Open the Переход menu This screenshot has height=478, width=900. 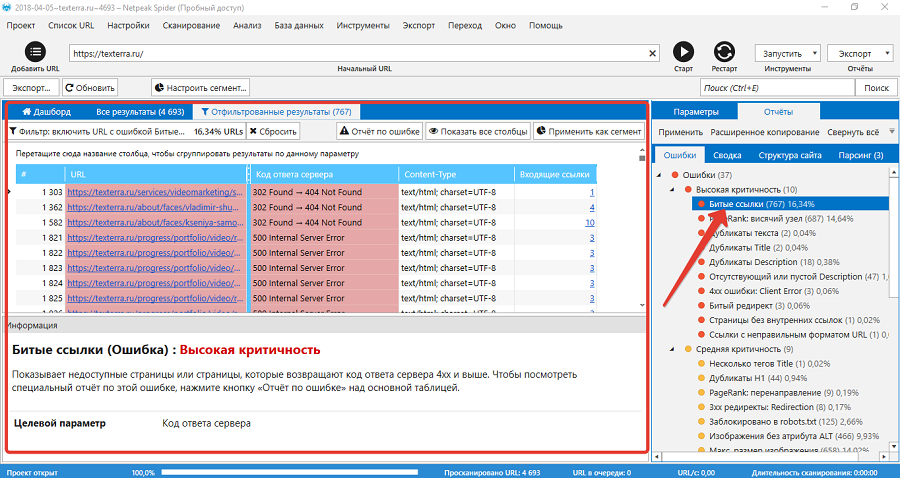(465, 25)
